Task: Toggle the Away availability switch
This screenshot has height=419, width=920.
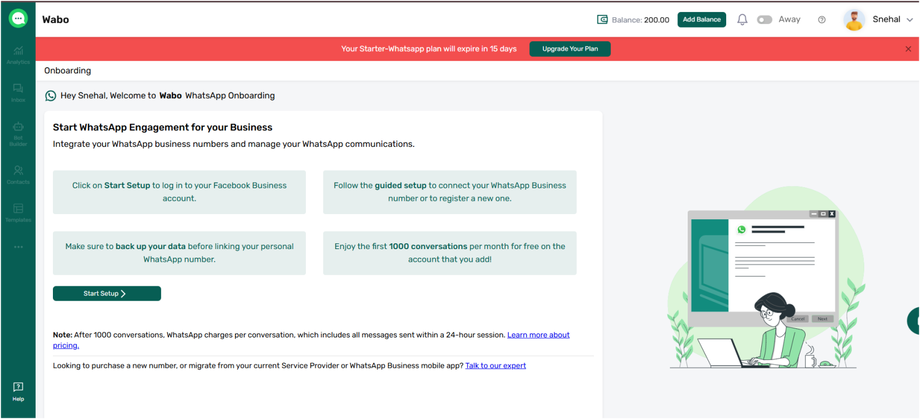Action: (x=765, y=20)
